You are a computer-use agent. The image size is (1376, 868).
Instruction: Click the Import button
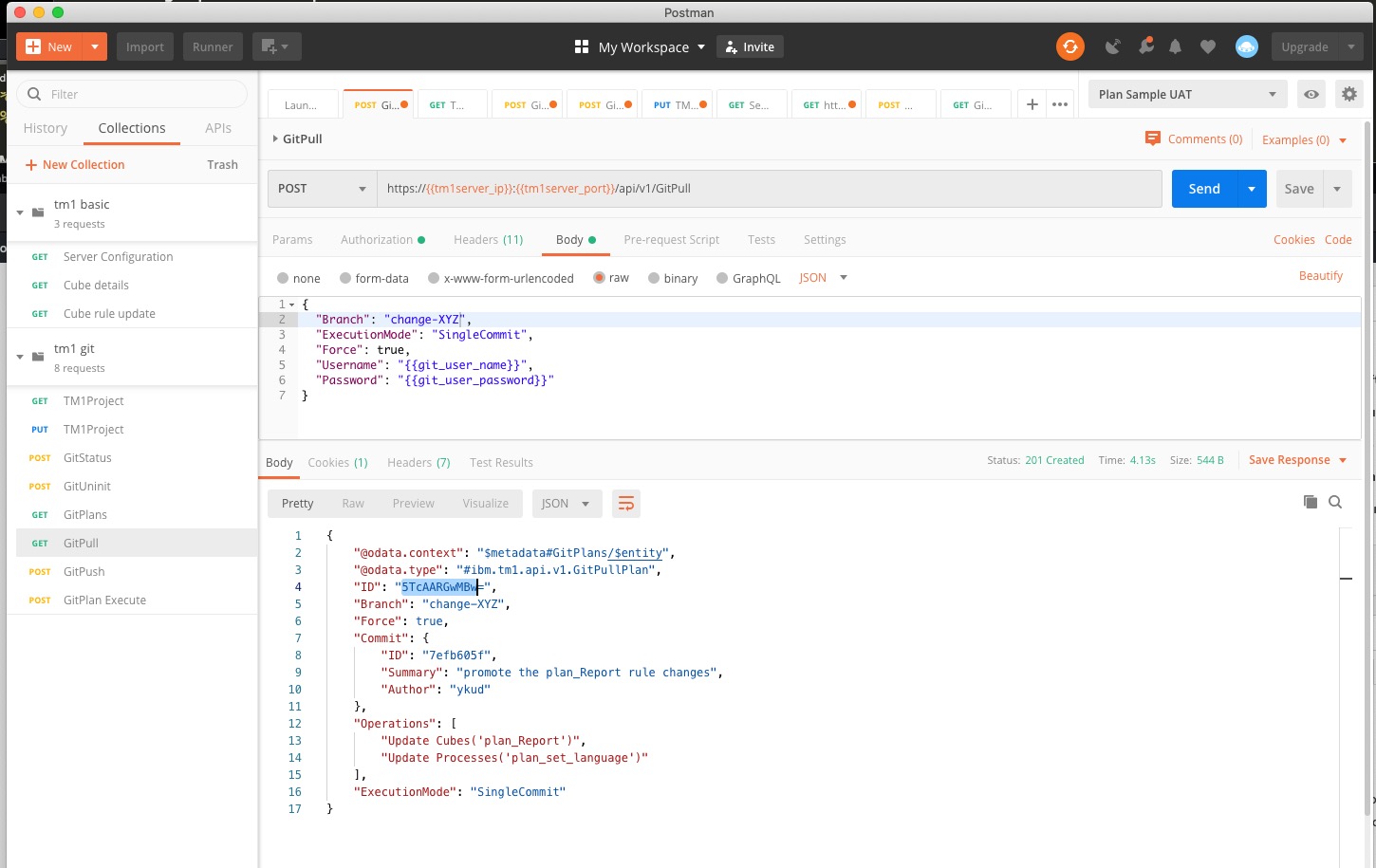point(145,46)
